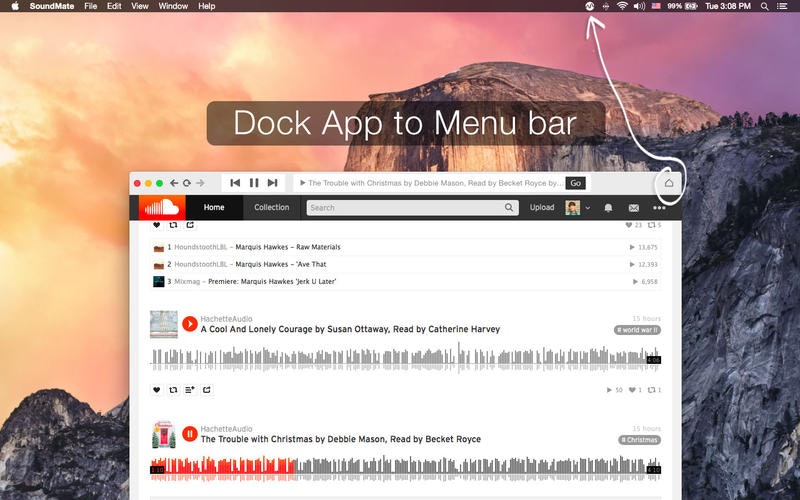800x500 pixels.
Task: Expand the profile dropdown chevron
Action: point(588,208)
